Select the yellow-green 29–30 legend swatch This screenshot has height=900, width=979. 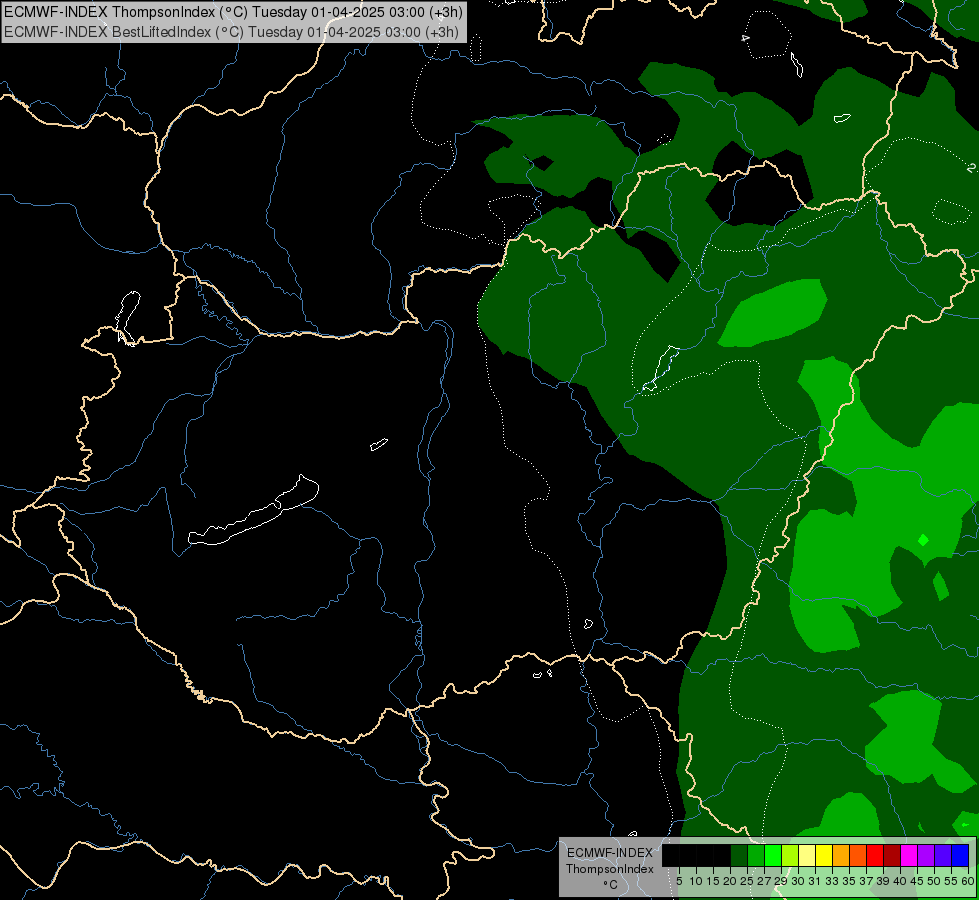pos(790,855)
